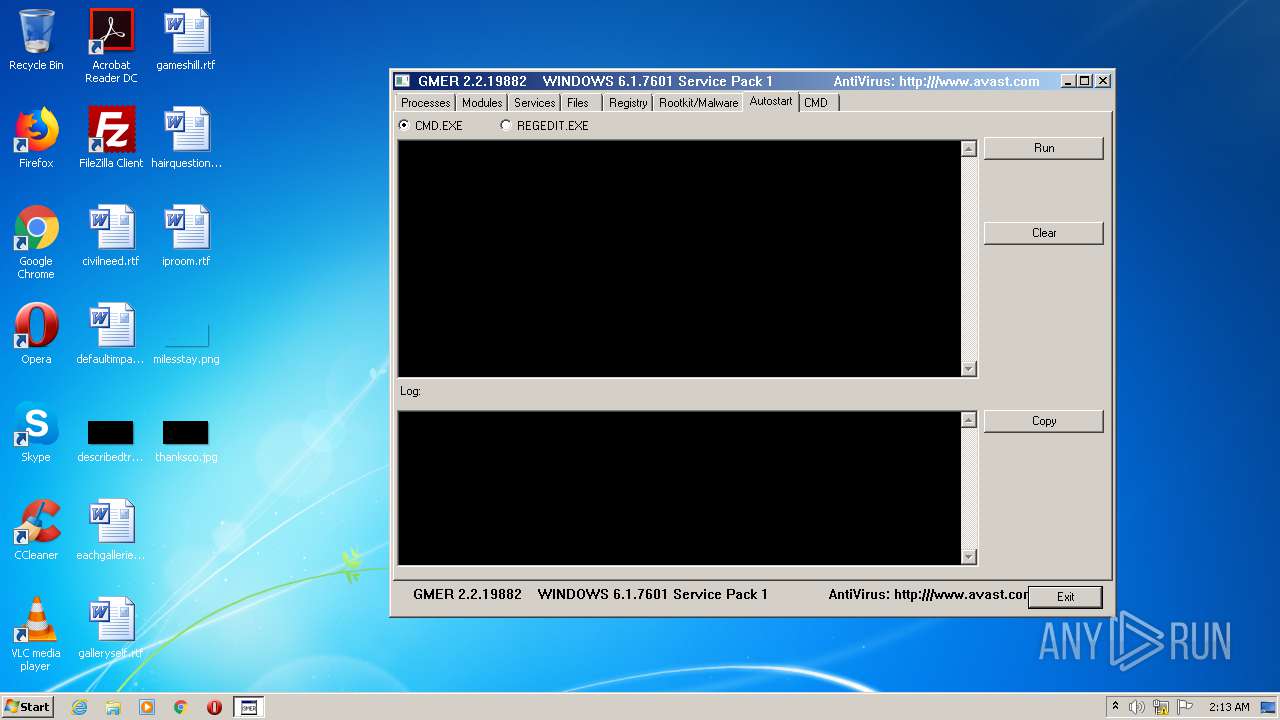Click the Copy log button
This screenshot has height=720, width=1280.
click(x=1044, y=421)
